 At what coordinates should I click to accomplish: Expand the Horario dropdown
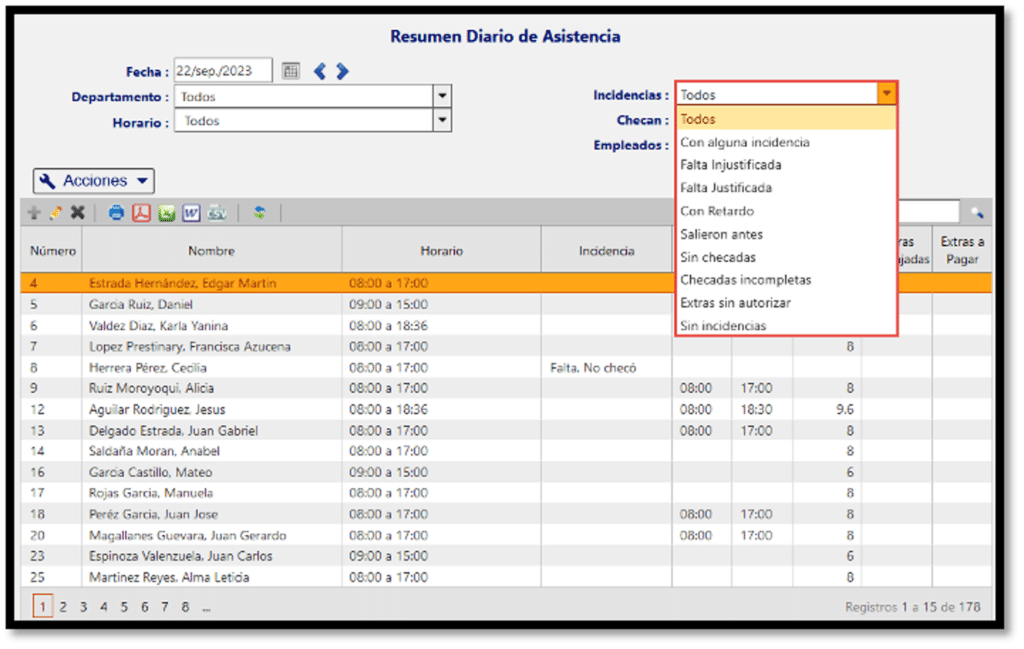point(442,121)
